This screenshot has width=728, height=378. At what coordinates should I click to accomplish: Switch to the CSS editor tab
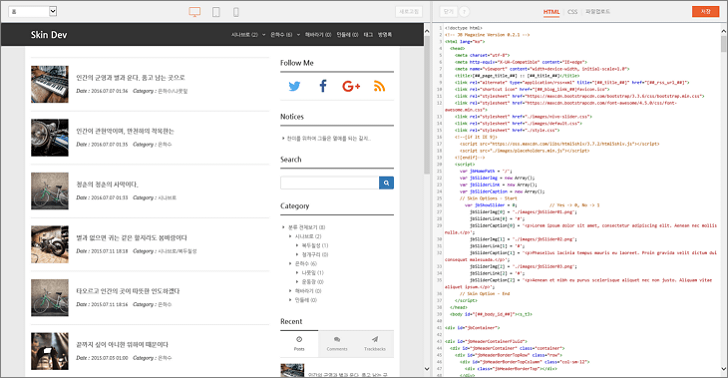(572, 12)
